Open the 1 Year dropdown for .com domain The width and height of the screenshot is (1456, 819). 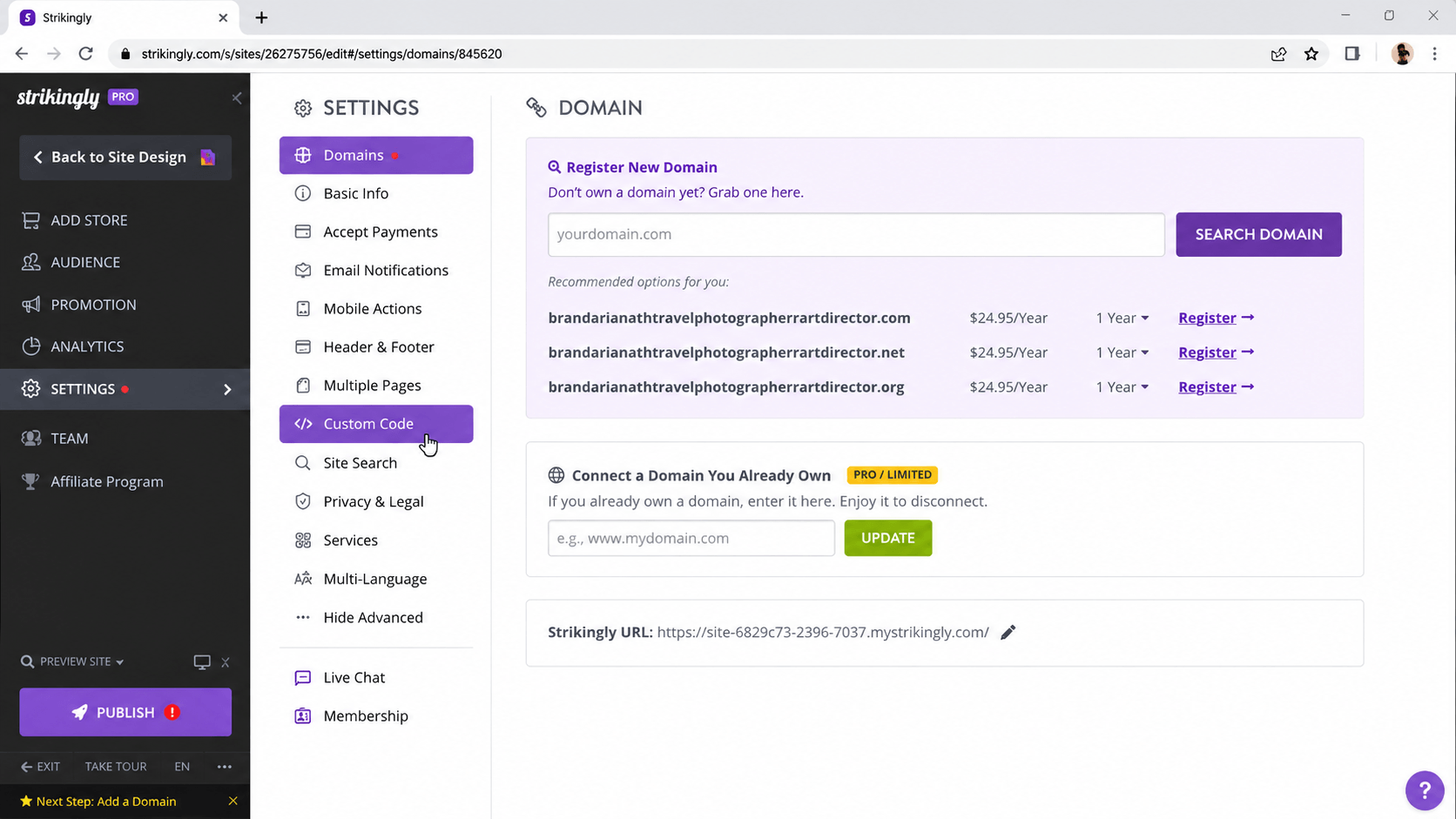[x=1122, y=319]
